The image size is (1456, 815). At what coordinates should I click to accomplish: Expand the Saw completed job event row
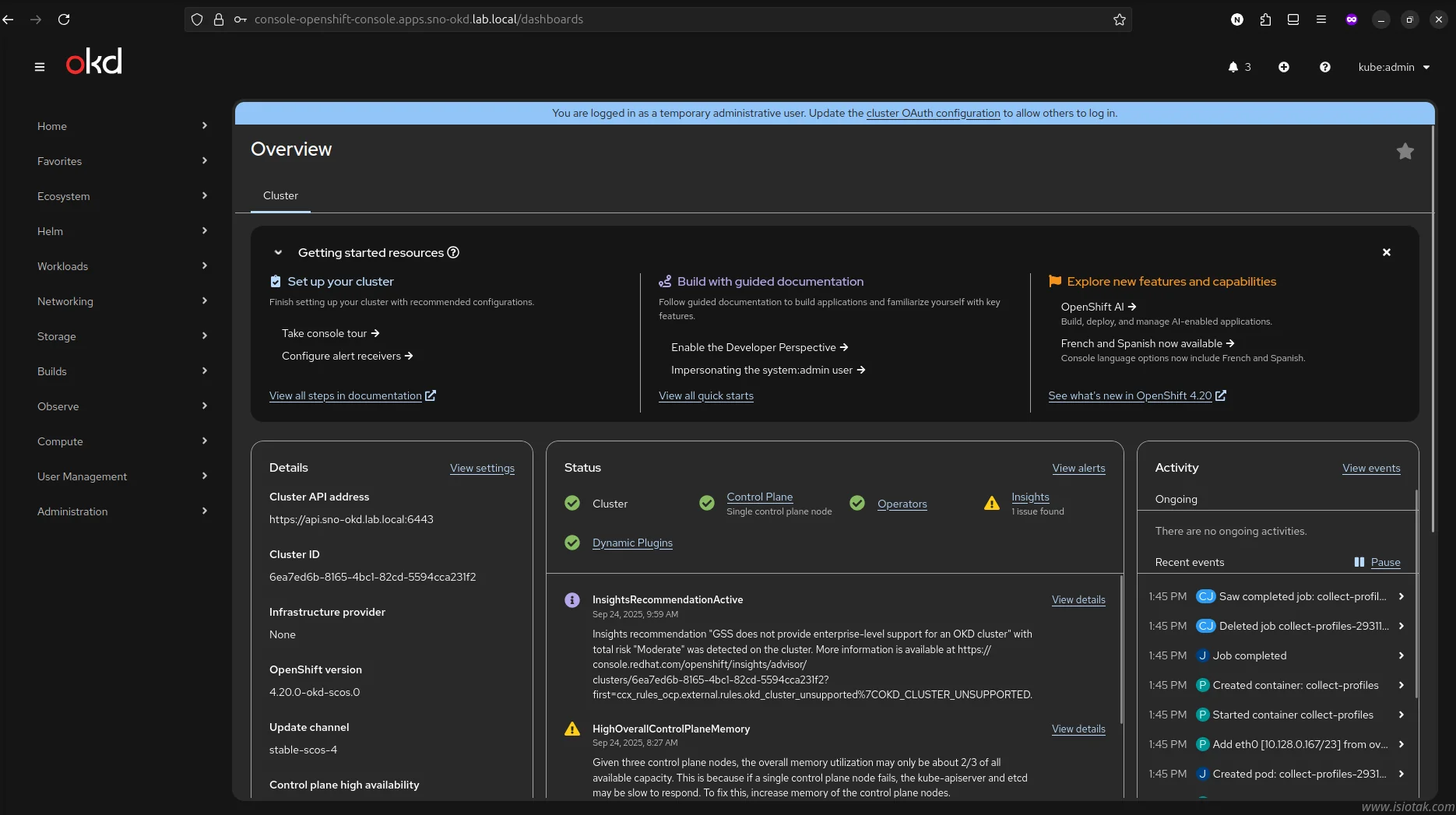coord(1401,596)
